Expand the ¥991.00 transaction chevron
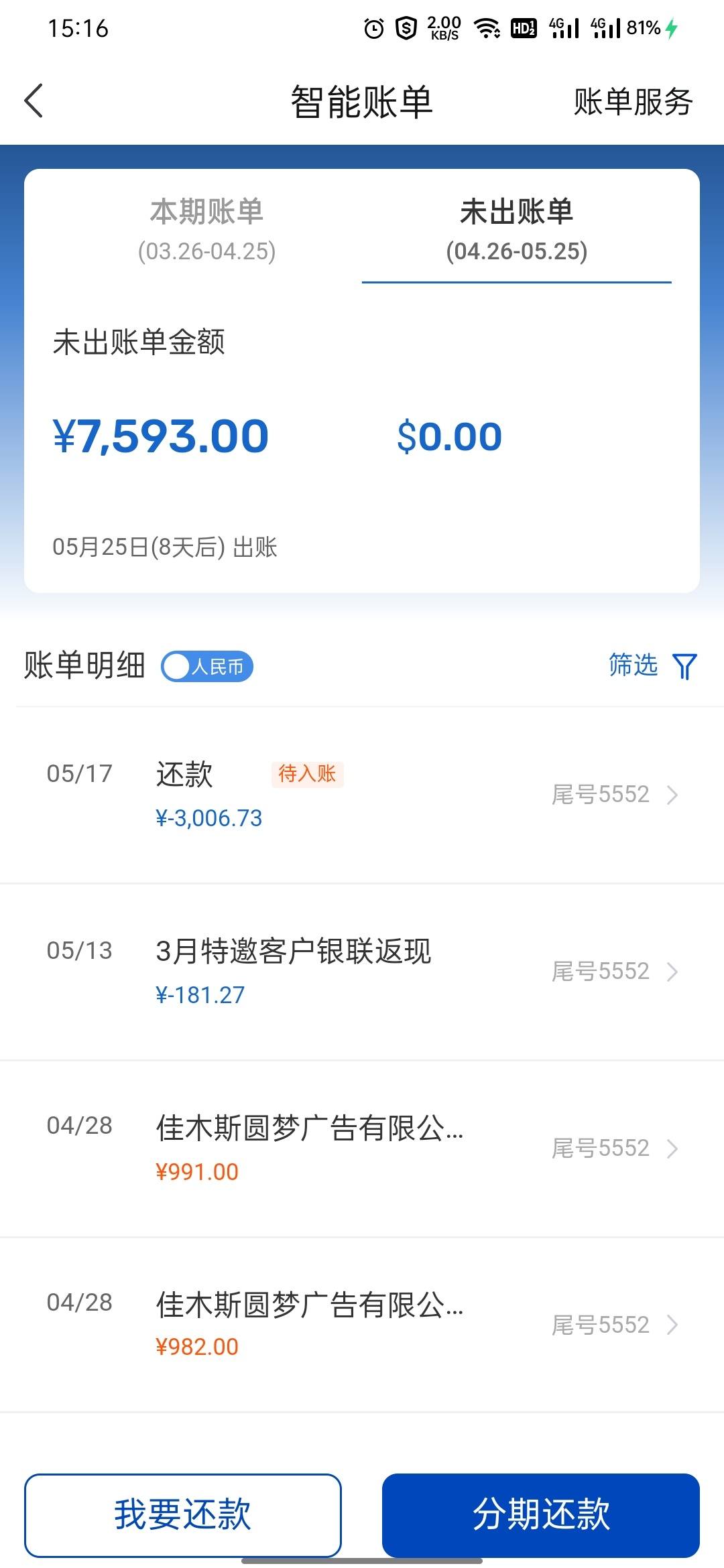Image resolution: width=724 pixels, height=1568 pixels. pos(672,1149)
